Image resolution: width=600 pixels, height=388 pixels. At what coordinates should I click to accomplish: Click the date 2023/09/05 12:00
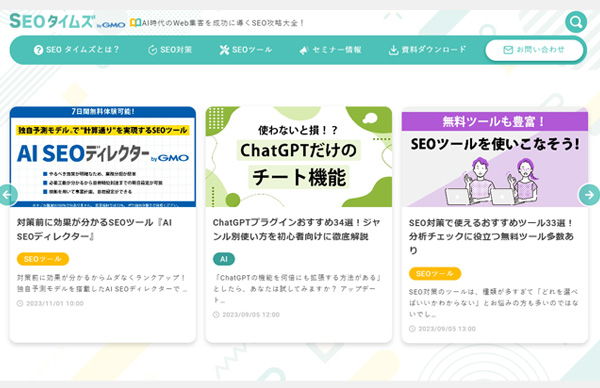click(x=251, y=315)
